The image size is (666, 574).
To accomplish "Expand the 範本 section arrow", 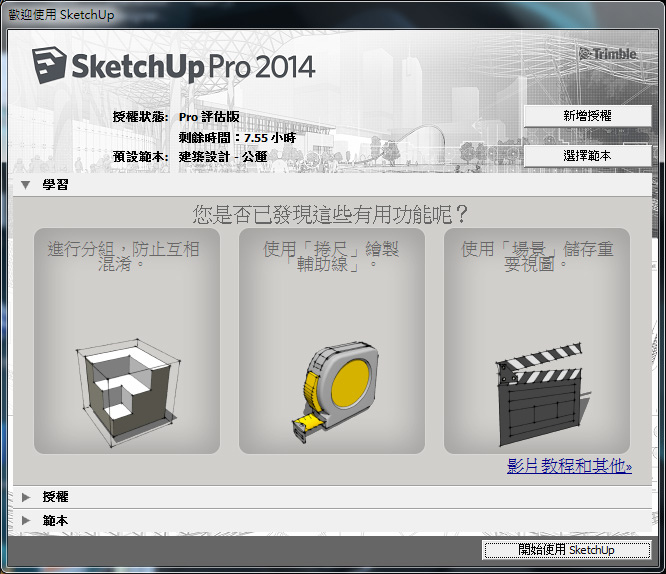I will click(x=26, y=520).
